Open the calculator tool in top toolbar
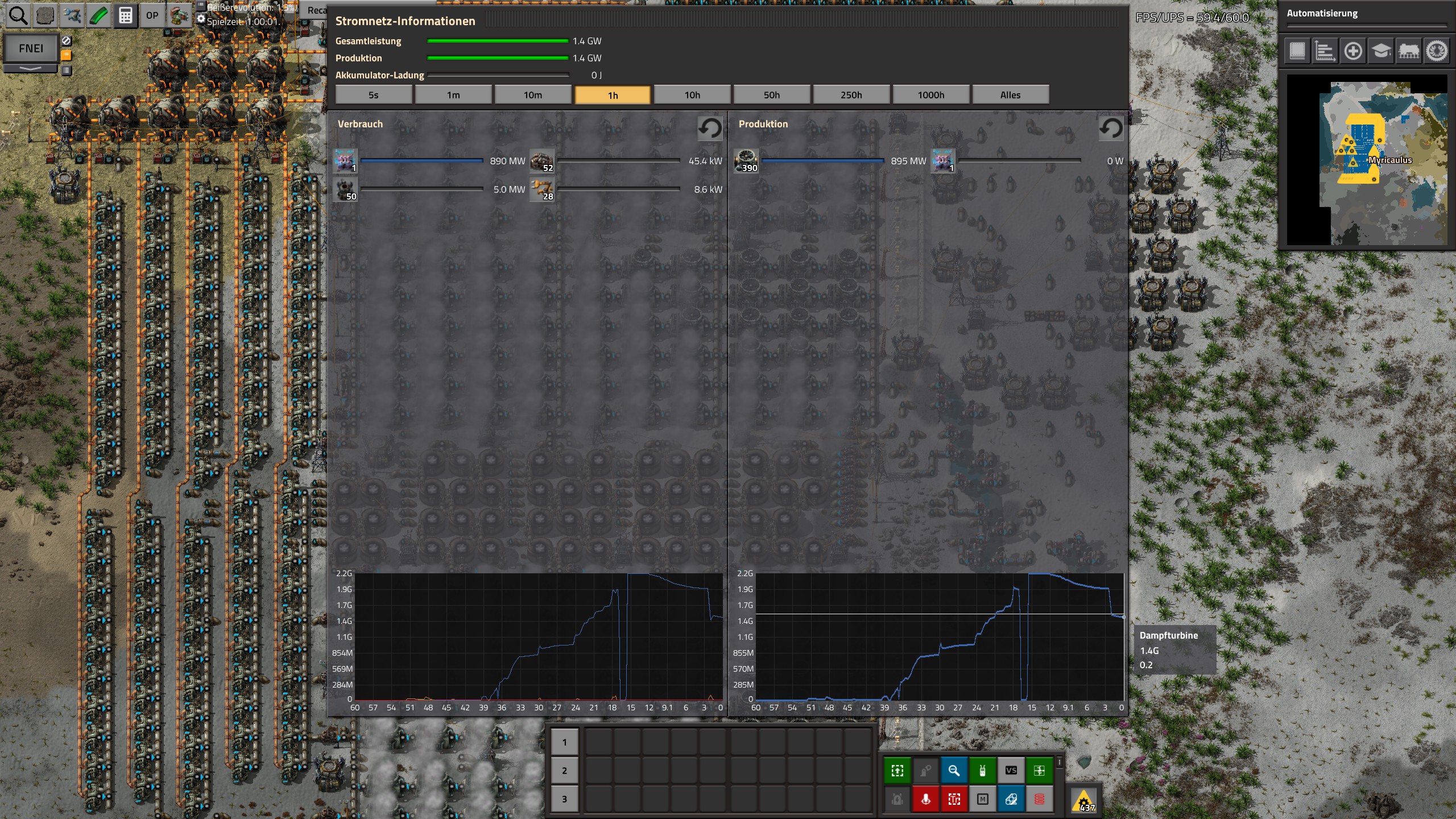 pos(125,15)
